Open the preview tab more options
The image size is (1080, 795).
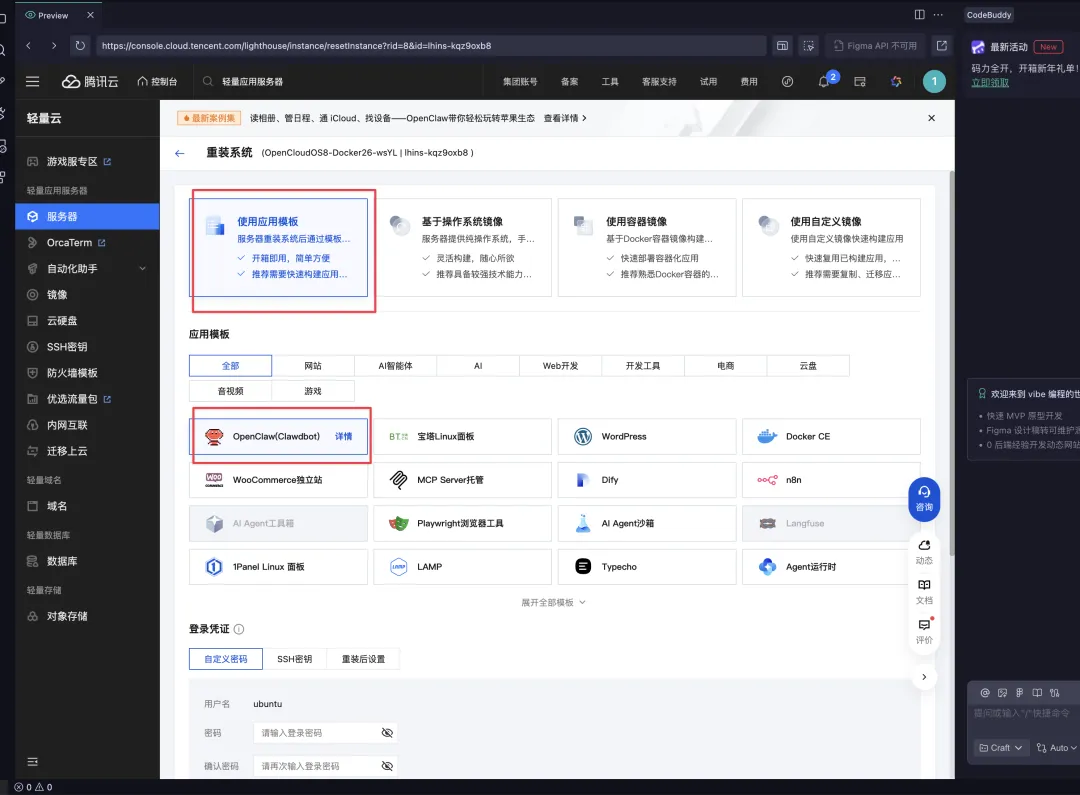[x=938, y=14]
